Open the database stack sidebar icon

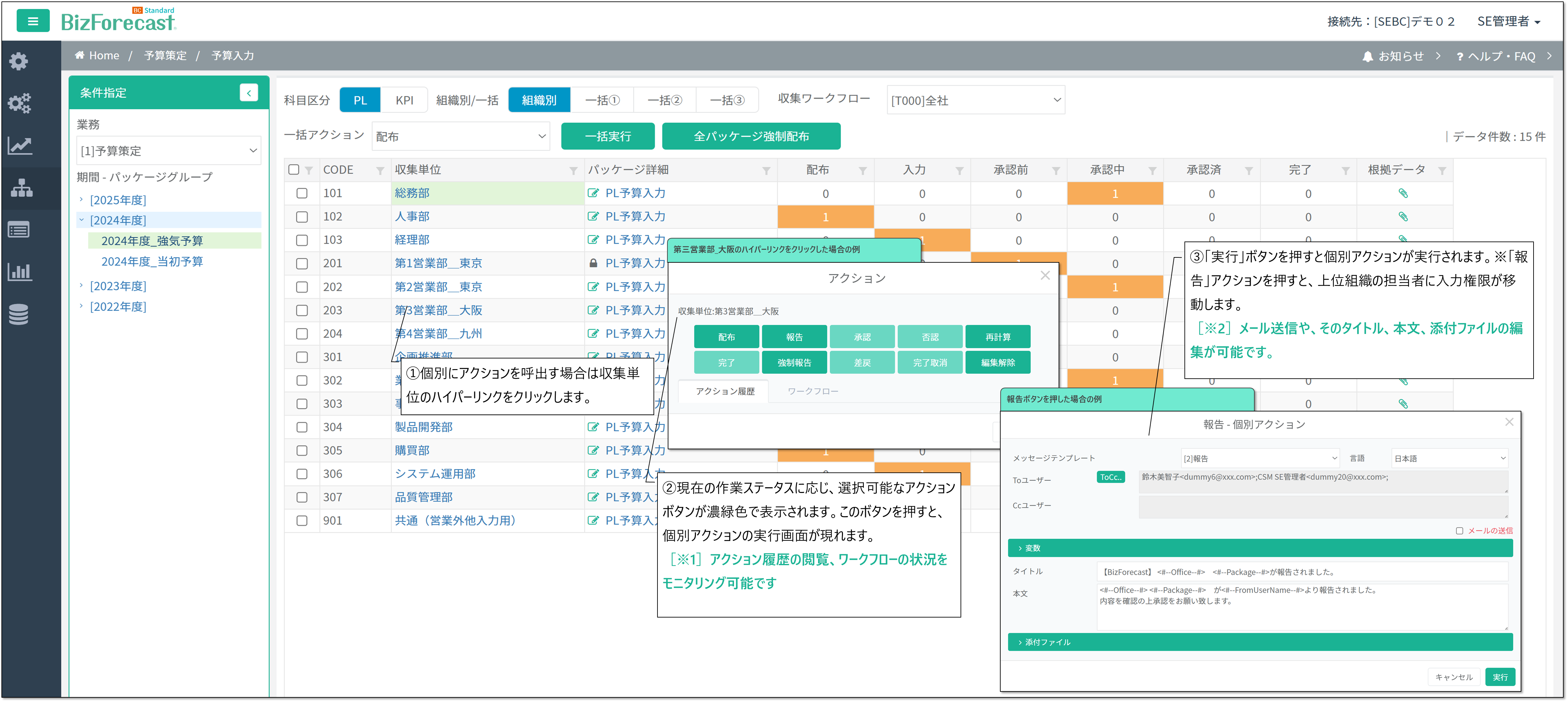[19, 314]
